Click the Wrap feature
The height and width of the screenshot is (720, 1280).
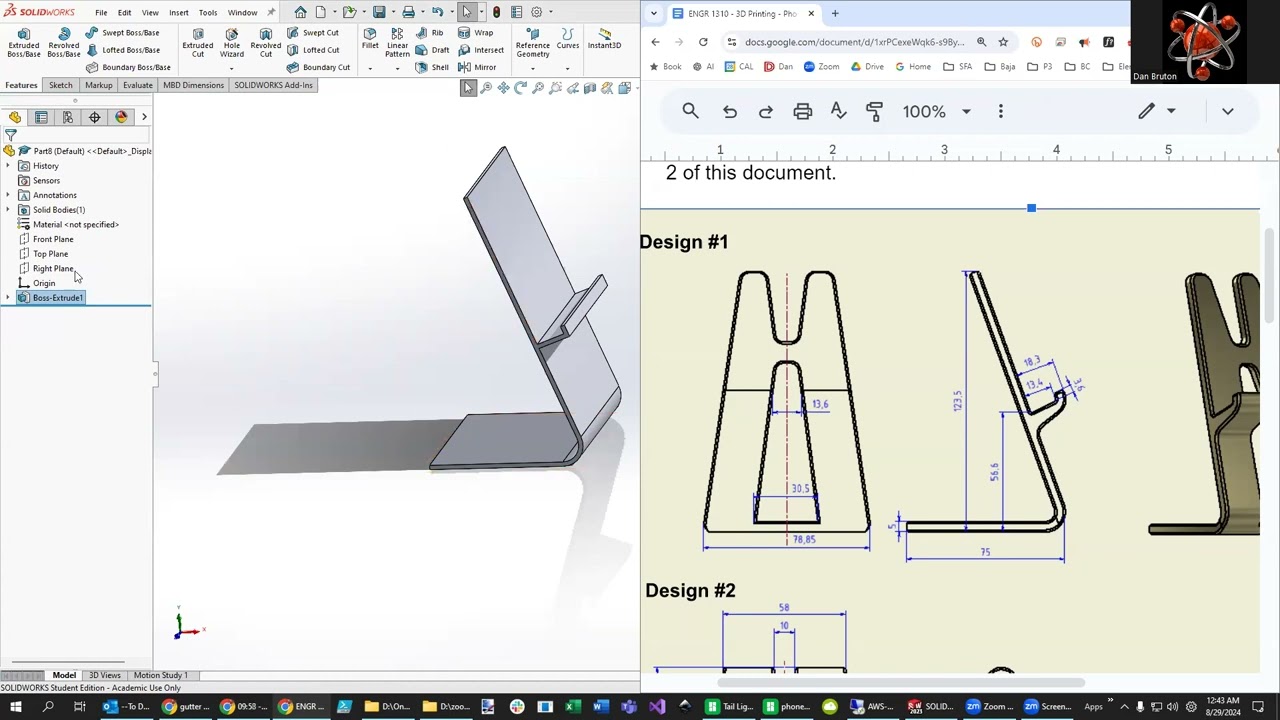(476, 33)
